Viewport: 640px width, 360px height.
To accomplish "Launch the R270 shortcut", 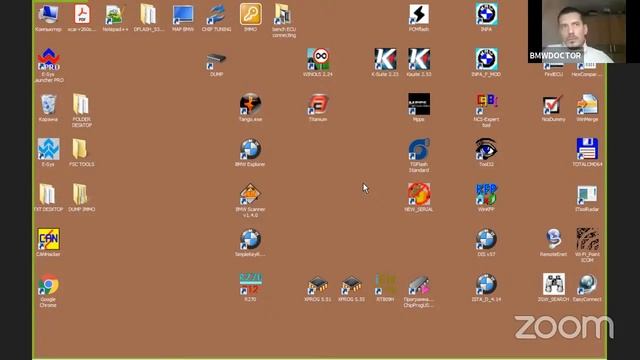I will pyautogui.click(x=250, y=284).
